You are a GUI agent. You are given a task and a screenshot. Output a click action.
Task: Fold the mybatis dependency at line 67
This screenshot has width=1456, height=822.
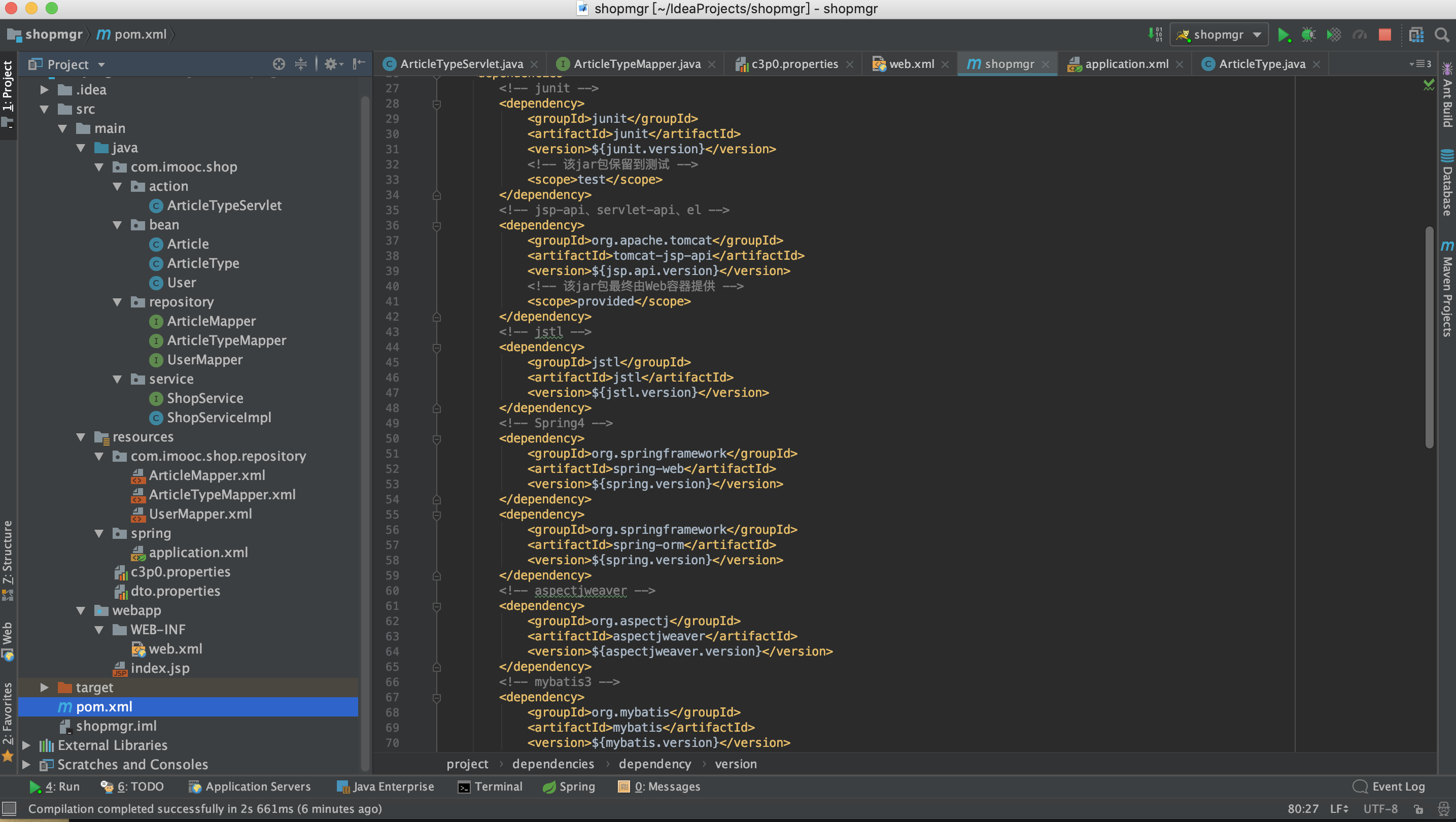click(x=436, y=698)
